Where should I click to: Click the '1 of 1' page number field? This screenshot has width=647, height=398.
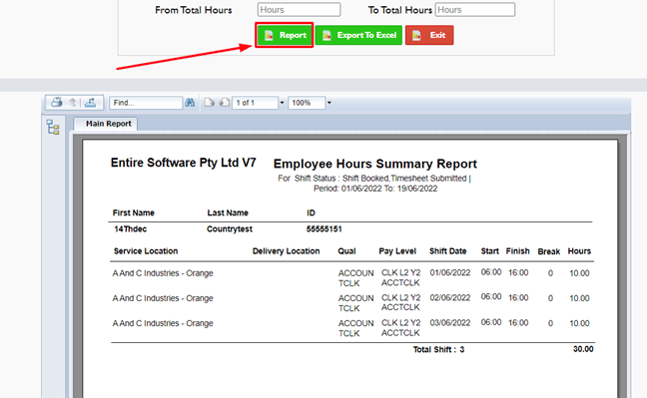coord(255,103)
